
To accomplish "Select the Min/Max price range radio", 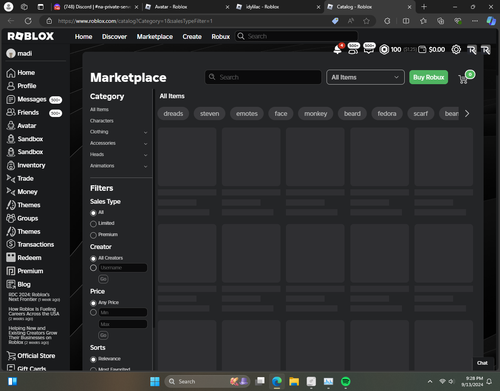I will coord(93,312).
